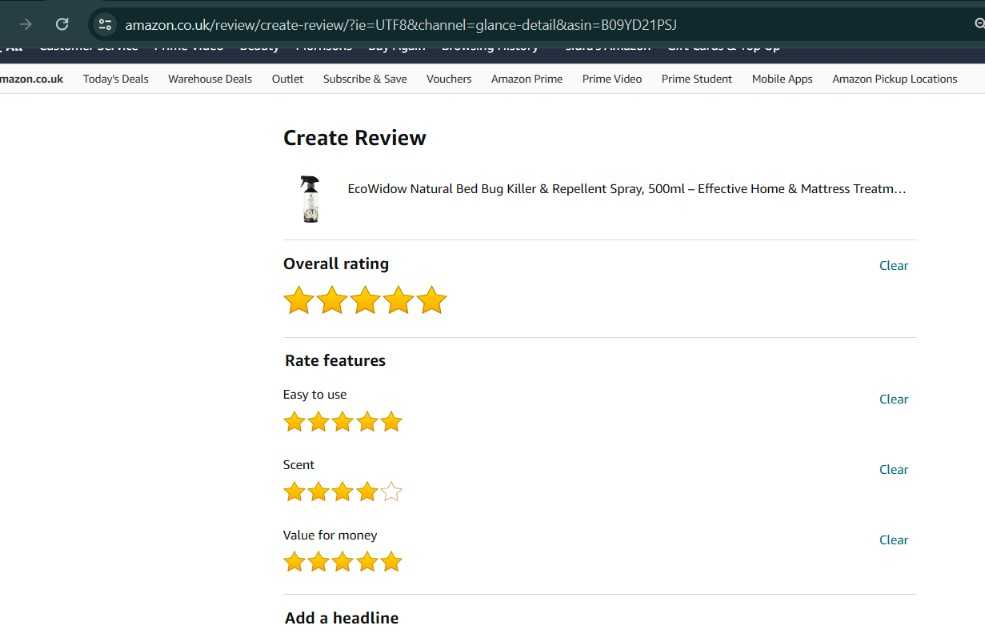This screenshot has height=638, width=985.
Task: Click the Add a headline label
Action: (x=341, y=618)
